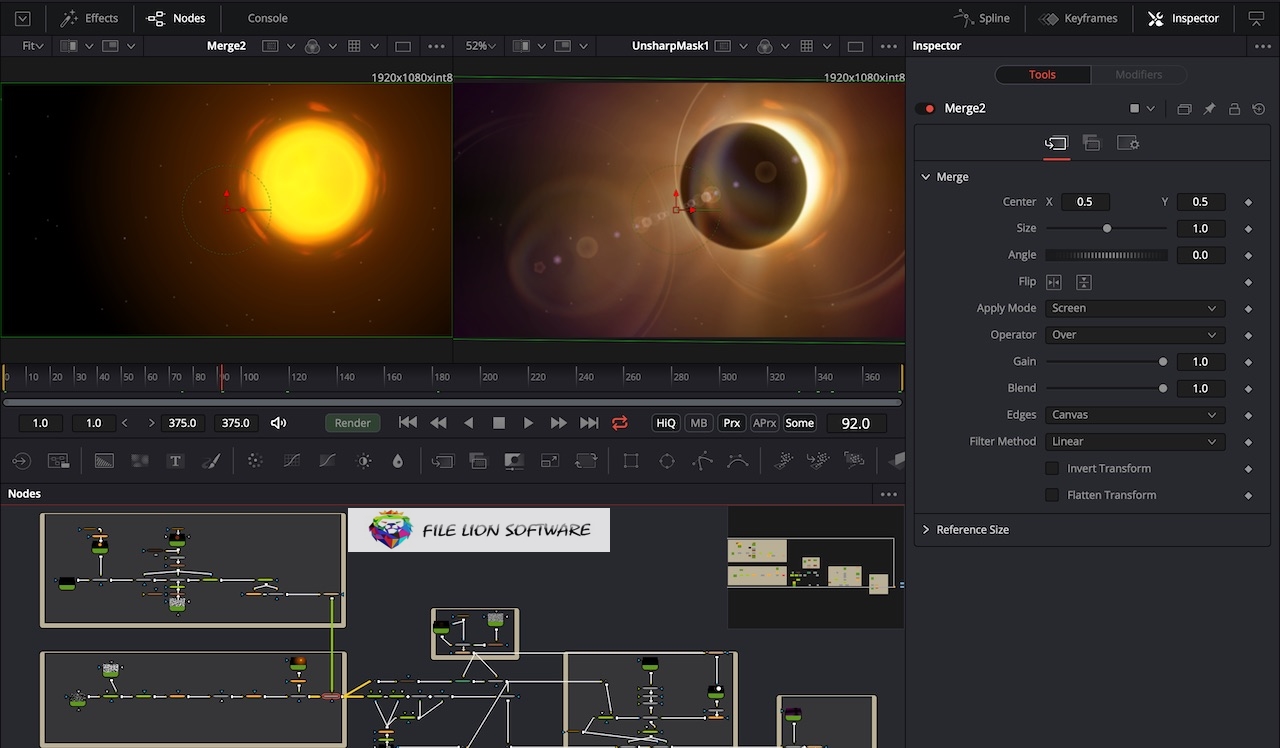Image resolution: width=1280 pixels, height=748 pixels.
Task: Add a MediaIn node from the toolbar
Action: coord(21,461)
